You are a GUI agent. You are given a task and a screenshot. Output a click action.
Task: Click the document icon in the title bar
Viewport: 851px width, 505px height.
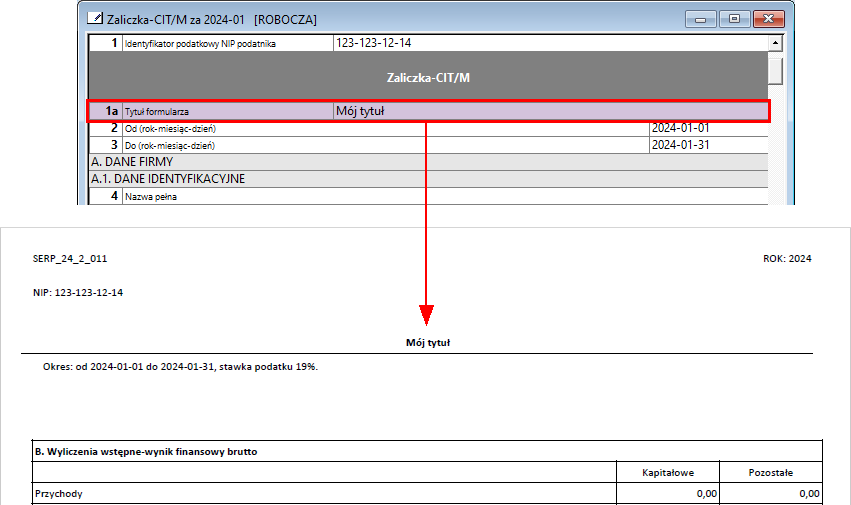(95, 18)
